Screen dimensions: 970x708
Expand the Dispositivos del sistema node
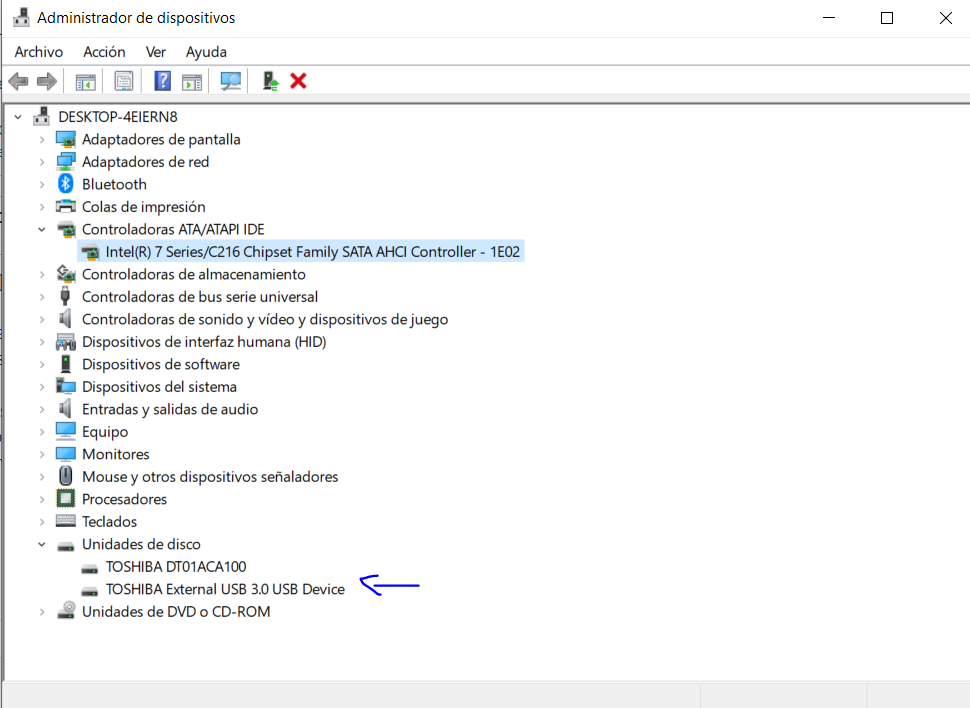tap(41, 386)
